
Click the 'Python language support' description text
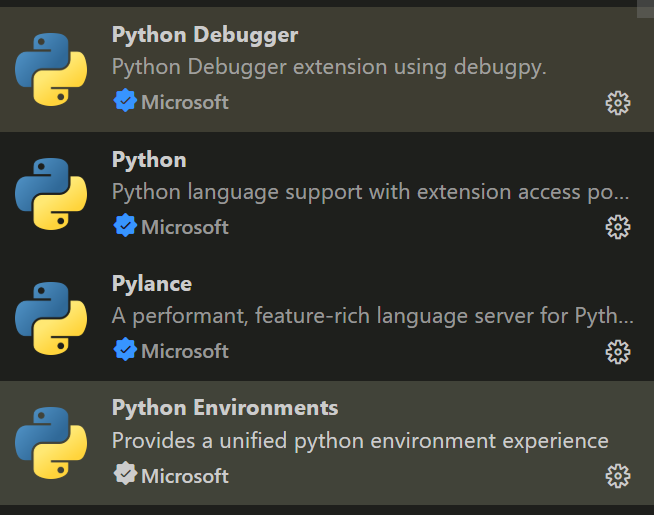[370, 191]
